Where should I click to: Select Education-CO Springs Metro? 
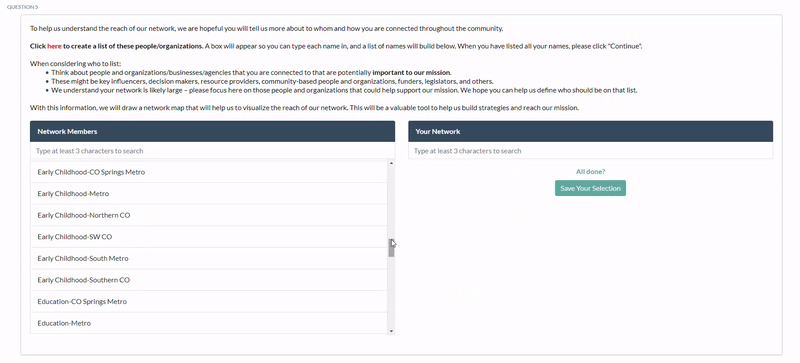click(x=209, y=301)
